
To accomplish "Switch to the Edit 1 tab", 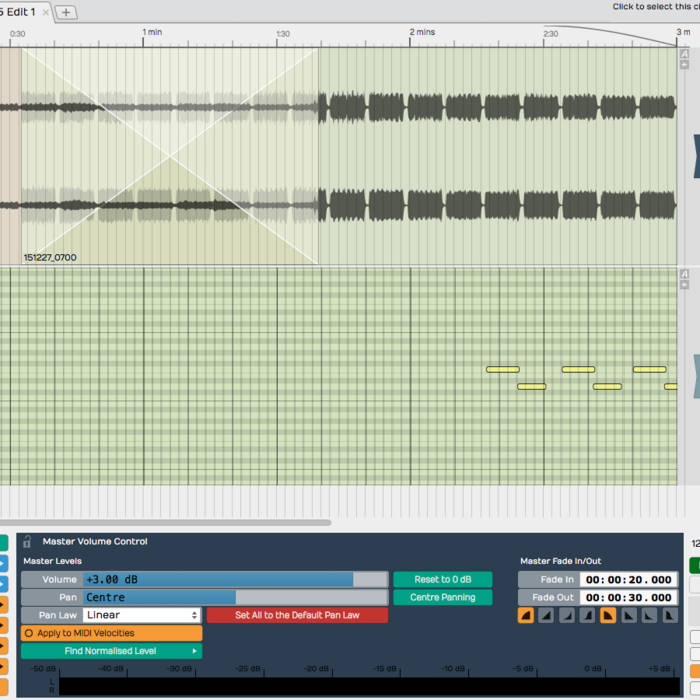I will tap(18, 12).
